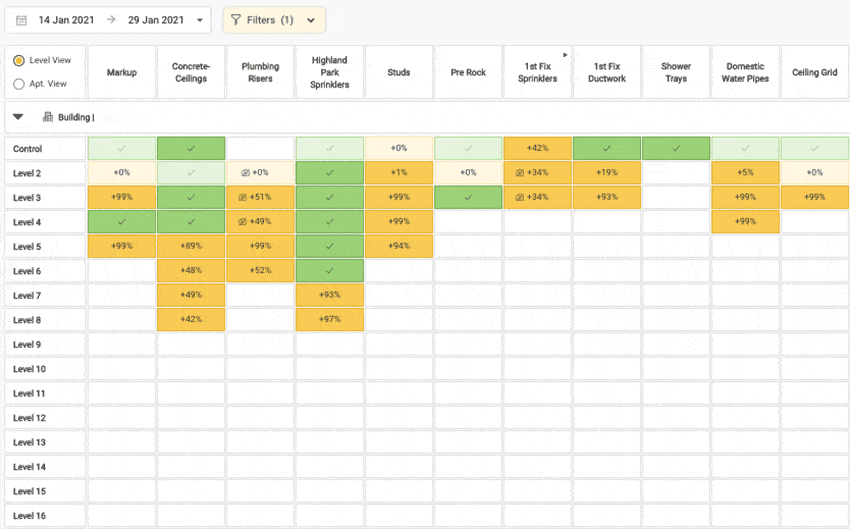Screen dimensions: 850x529
Task: Click the image icon in Level 2 1st Fix Sprinklers
Action: point(520,173)
